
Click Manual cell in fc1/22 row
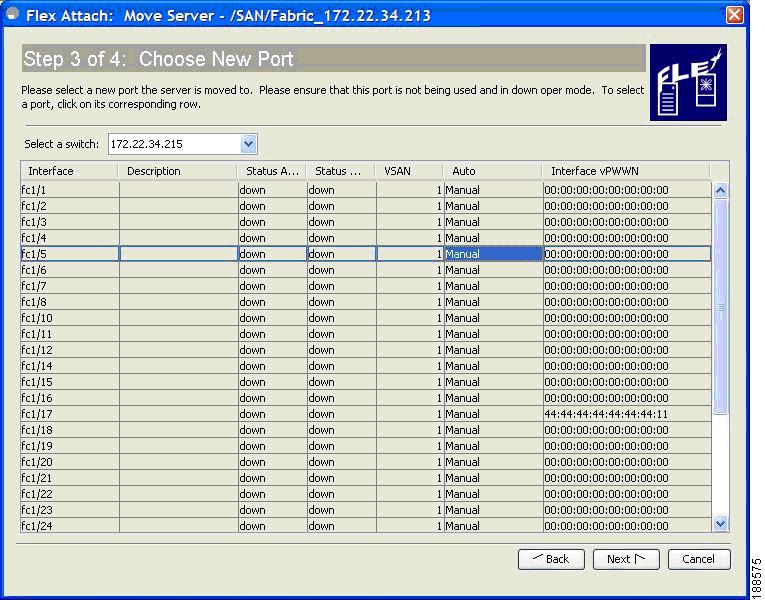pos(493,494)
